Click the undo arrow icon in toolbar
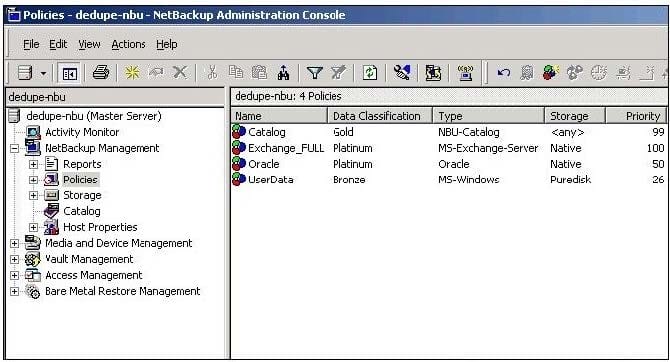This screenshot has height=362, width=670. [x=503, y=73]
